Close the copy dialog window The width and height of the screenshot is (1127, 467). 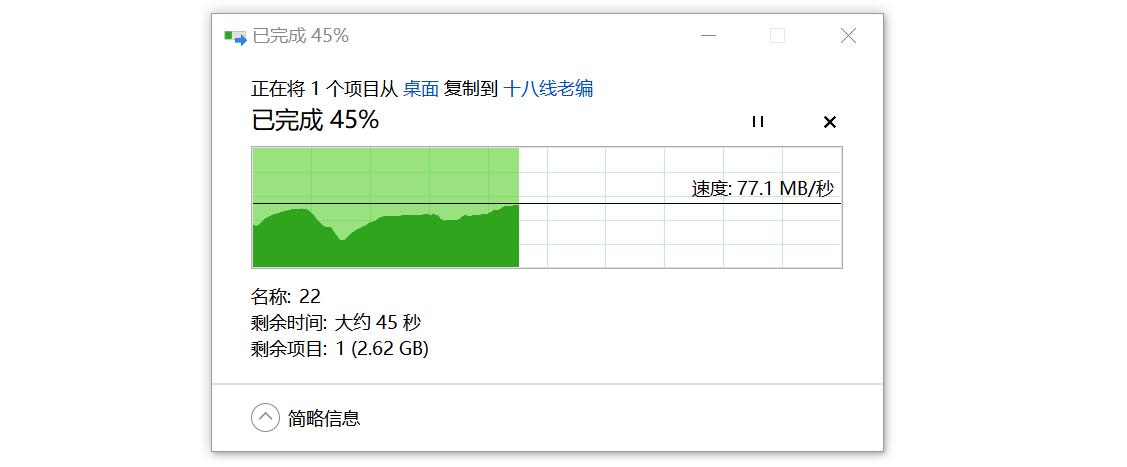[848, 35]
